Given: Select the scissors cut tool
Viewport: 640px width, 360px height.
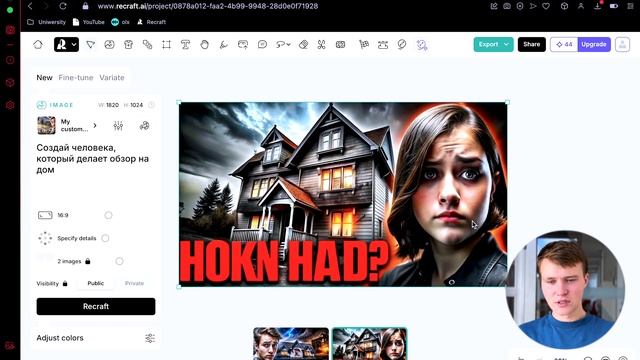Looking at the screenshot, I should pyautogui.click(x=322, y=44).
